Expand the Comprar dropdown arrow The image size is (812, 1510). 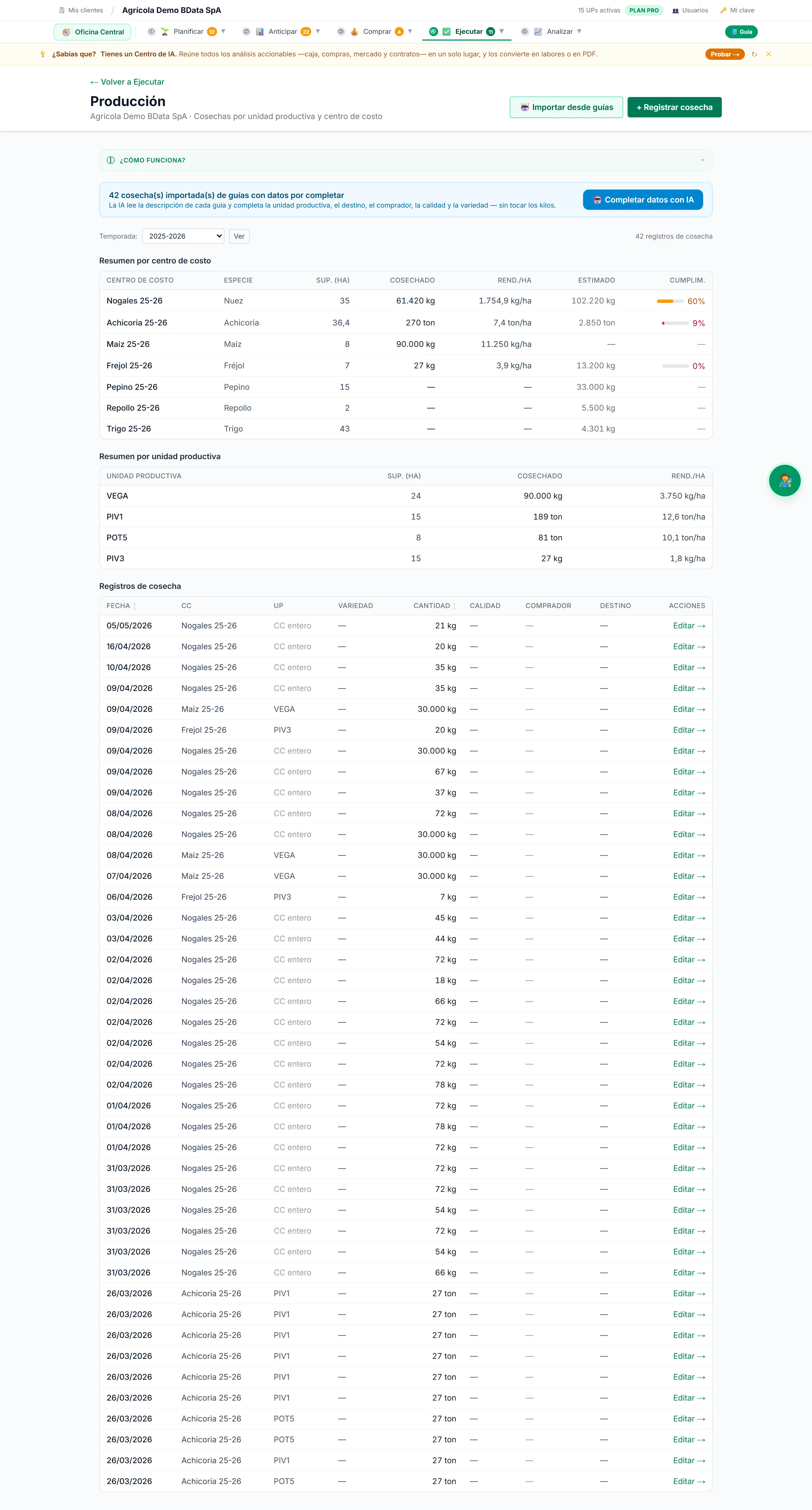pyautogui.click(x=410, y=32)
